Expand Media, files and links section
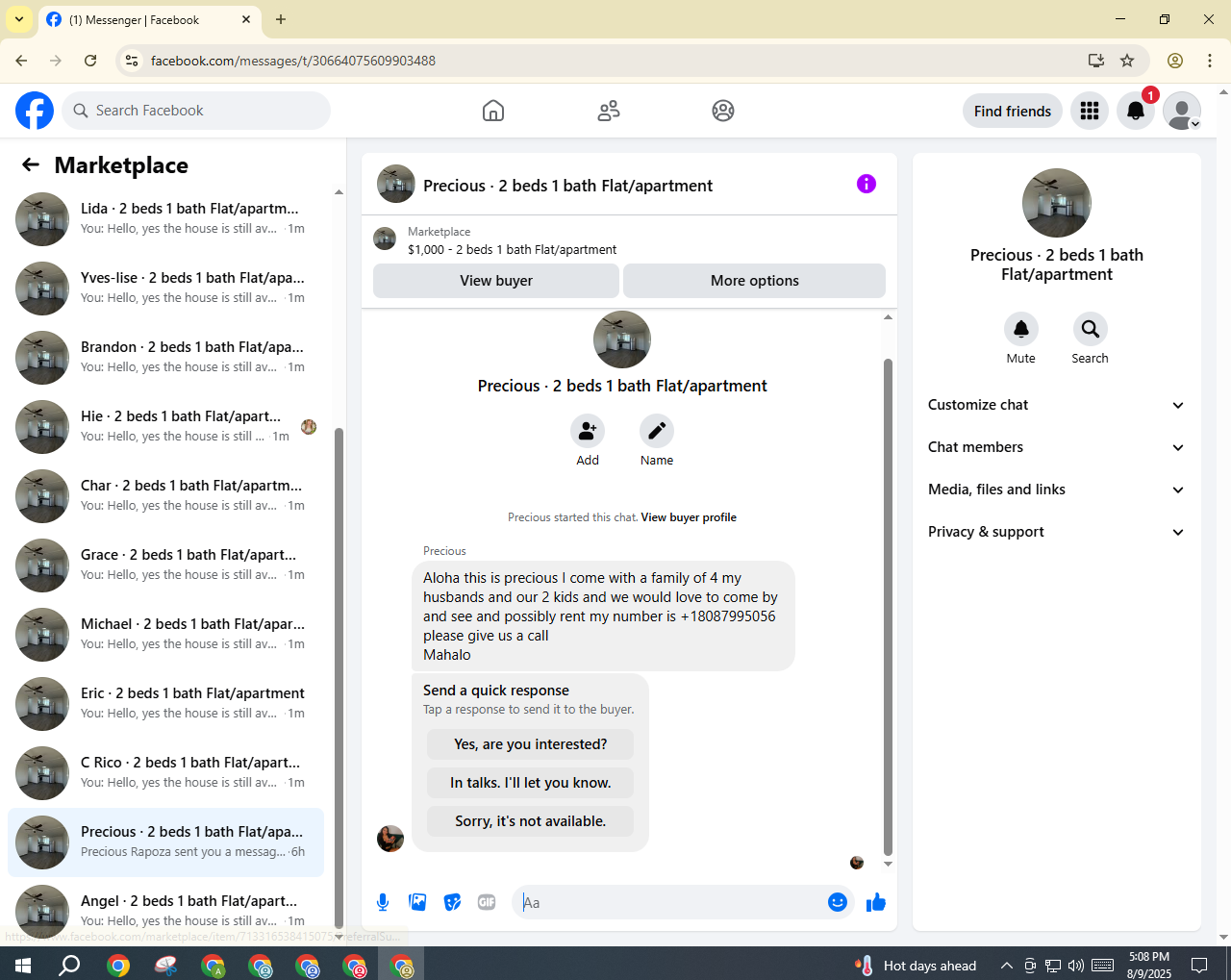The image size is (1231, 980). pyautogui.click(x=1056, y=490)
